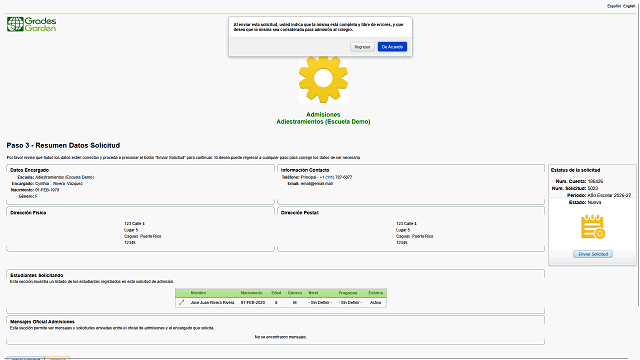The width and height of the screenshot is (640, 360).
Task: Click the Num. Cuenta value
Action: pyautogui.click(x=595, y=181)
